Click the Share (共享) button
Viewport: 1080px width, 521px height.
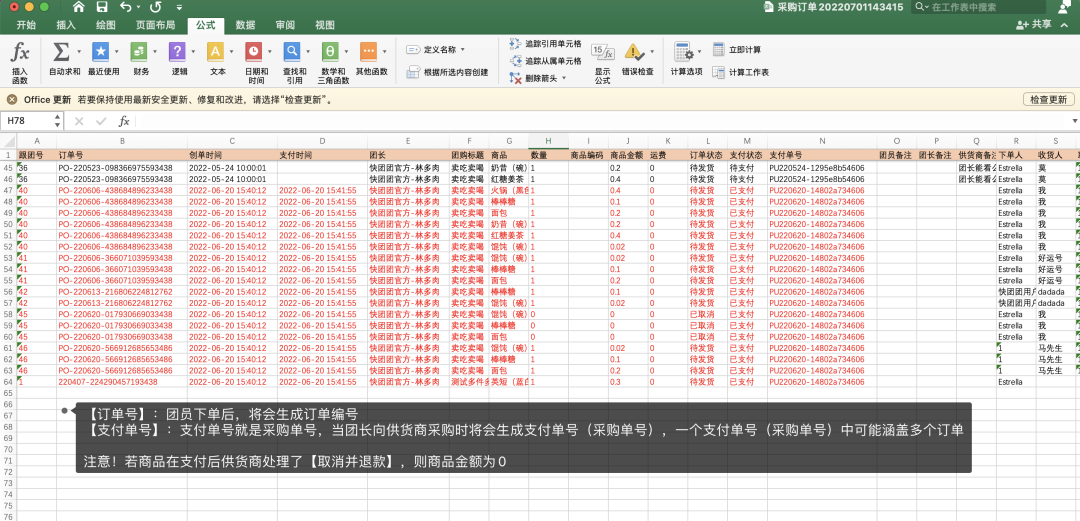[x=1034, y=25]
